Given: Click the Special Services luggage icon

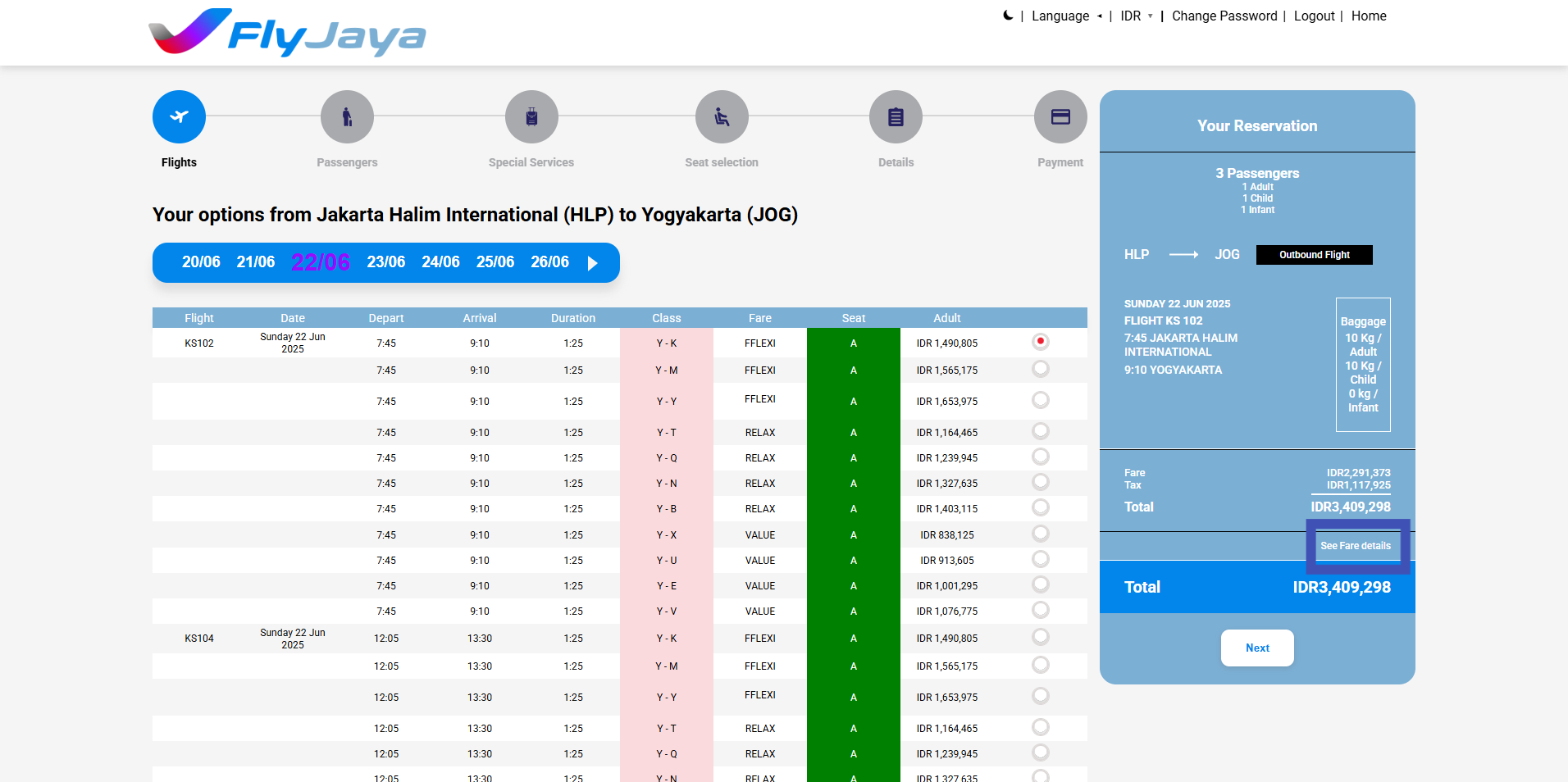Looking at the screenshot, I should coord(531,117).
